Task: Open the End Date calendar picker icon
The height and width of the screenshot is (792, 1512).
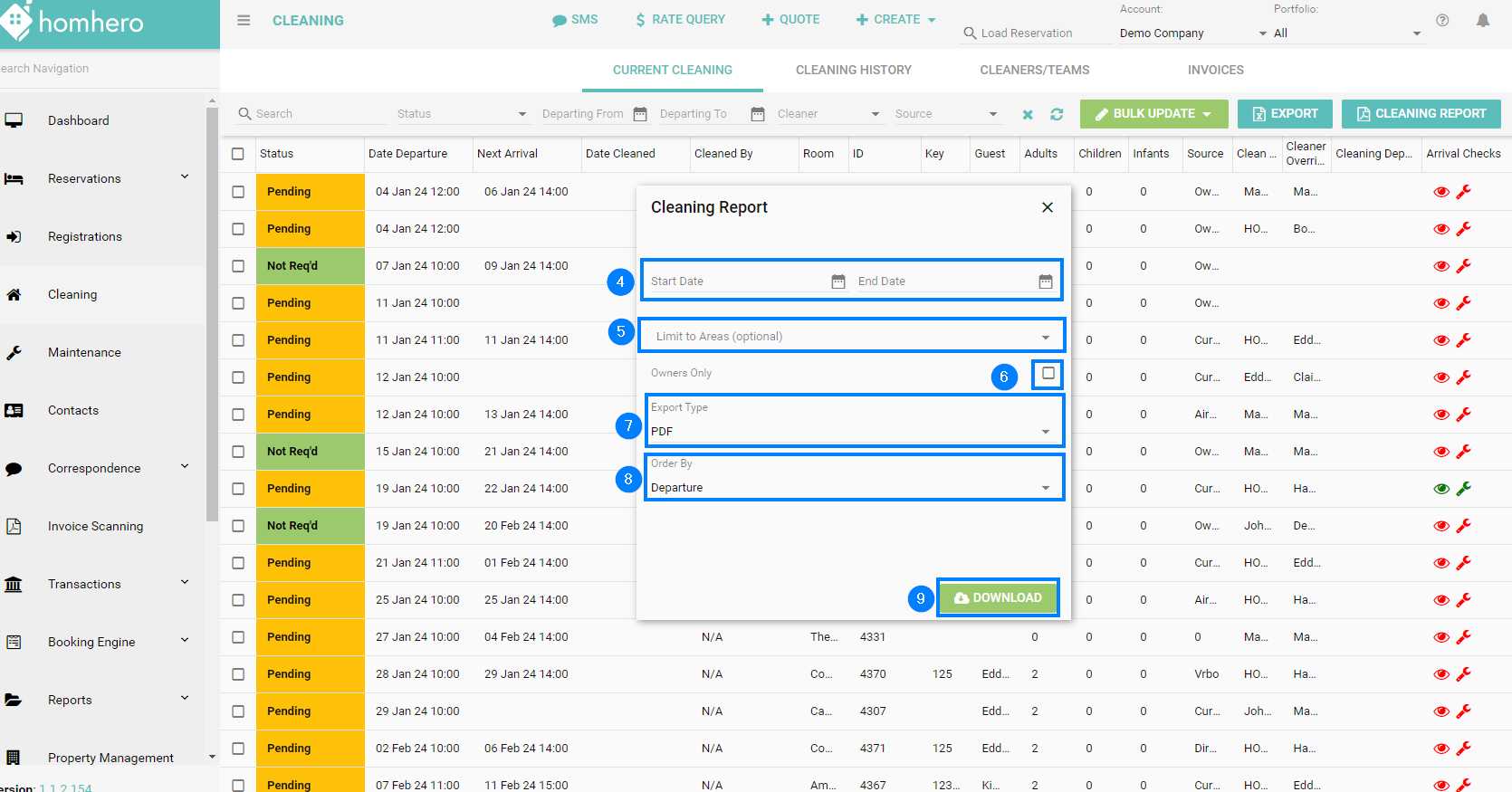Action: (1045, 281)
